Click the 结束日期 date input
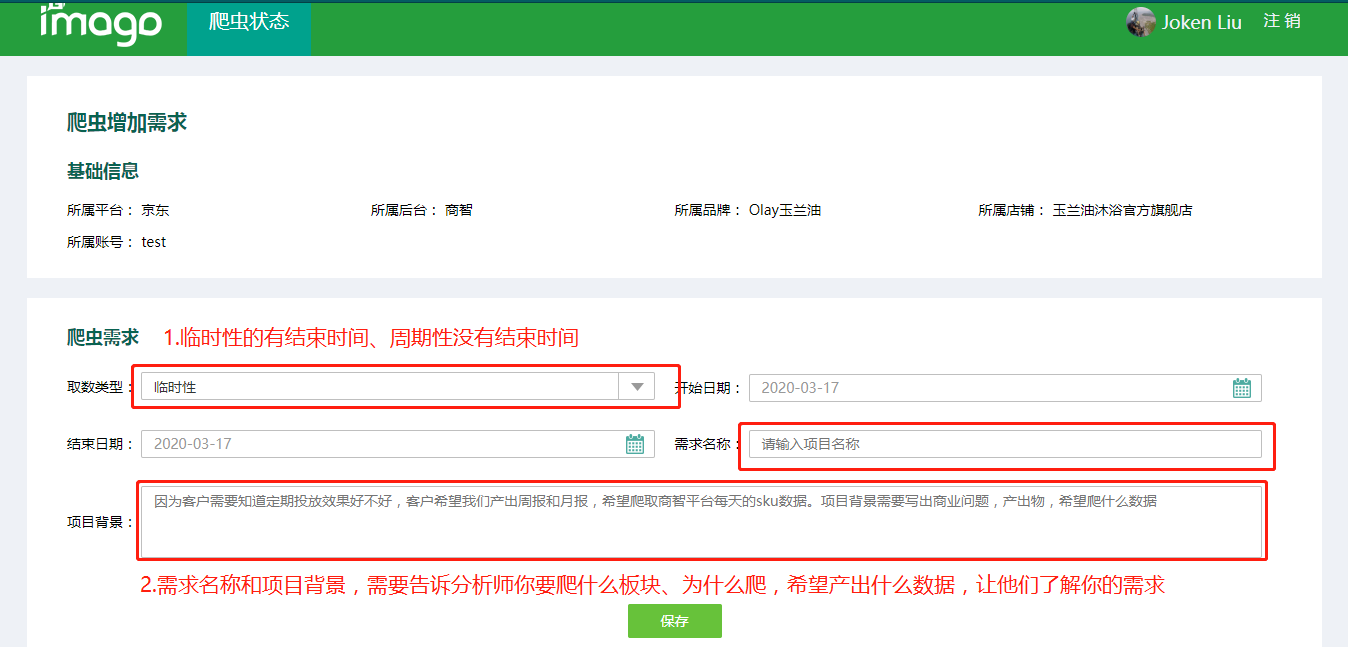This screenshot has height=647, width=1348. click(x=398, y=444)
